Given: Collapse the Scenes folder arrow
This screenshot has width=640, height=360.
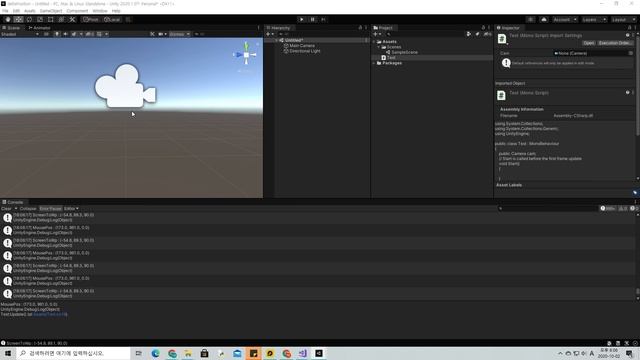Looking at the screenshot, I should [378, 47].
